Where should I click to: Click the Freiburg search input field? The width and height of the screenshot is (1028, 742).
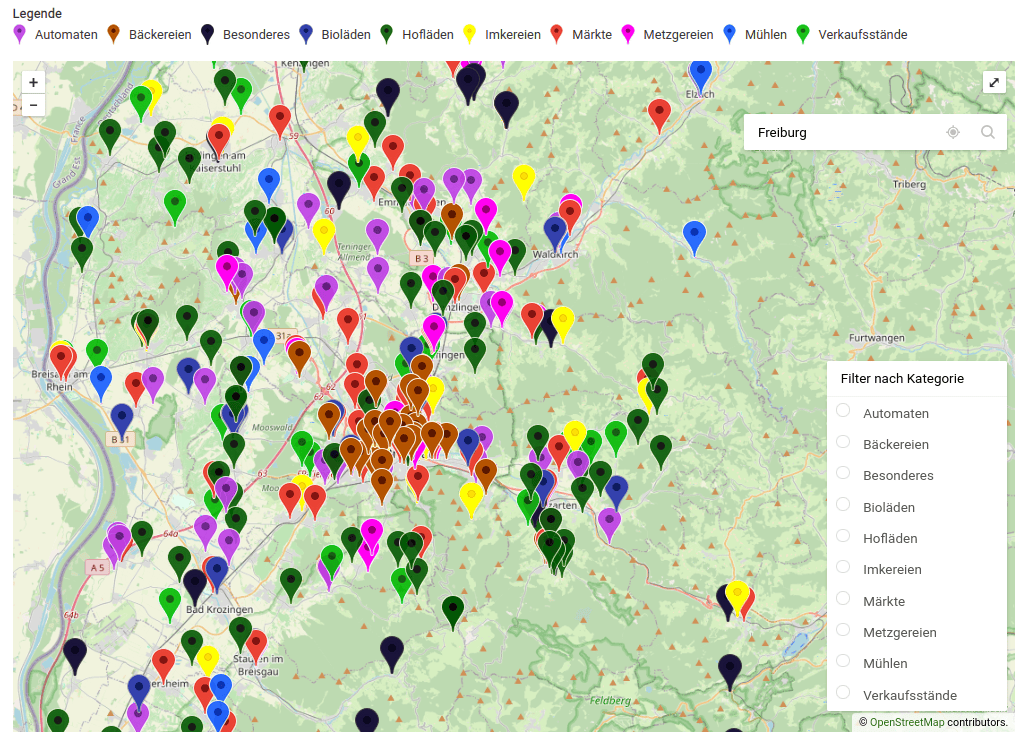(x=840, y=132)
